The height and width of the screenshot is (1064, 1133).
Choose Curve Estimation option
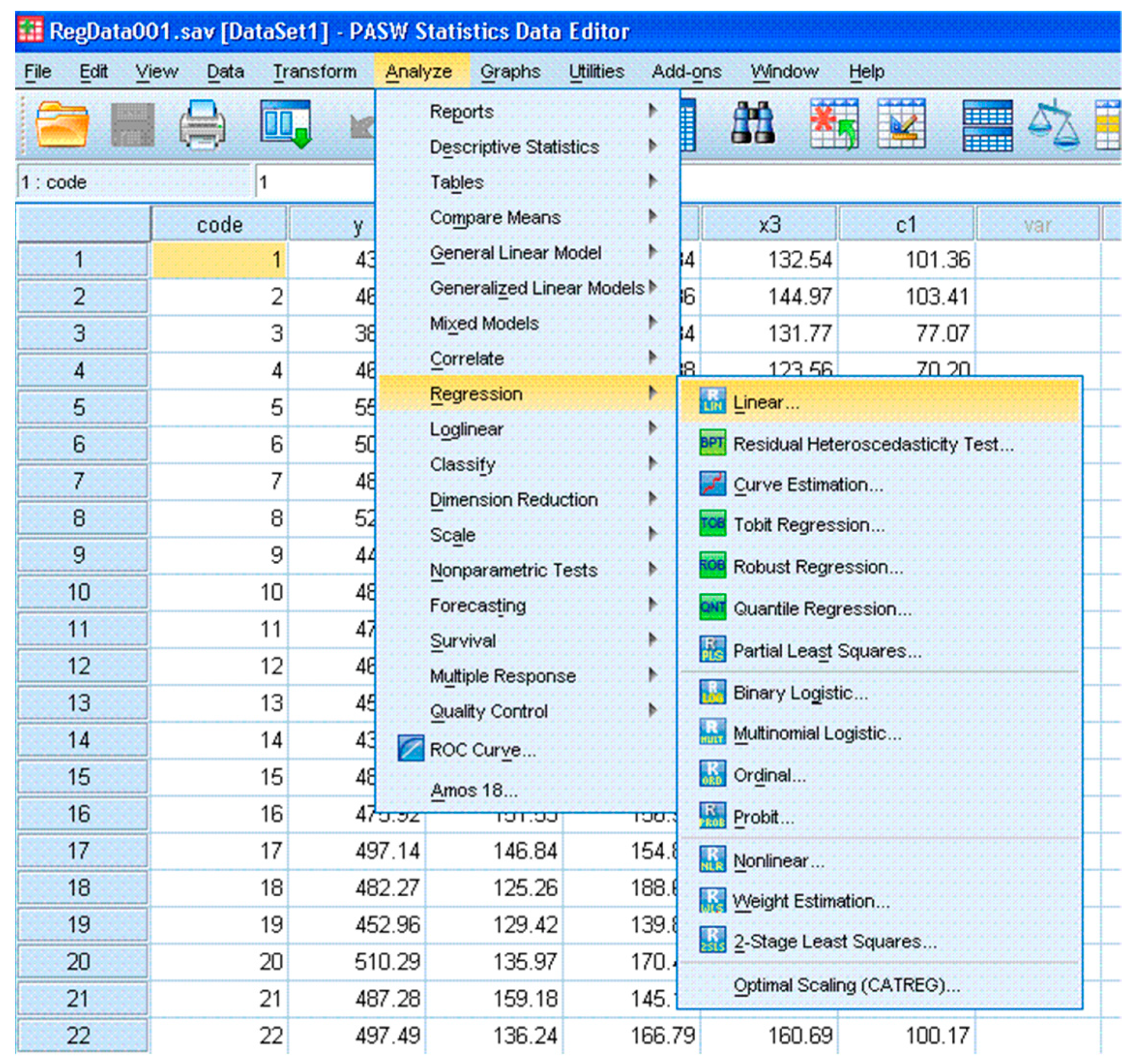pyautogui.click(x=808, y=485)
